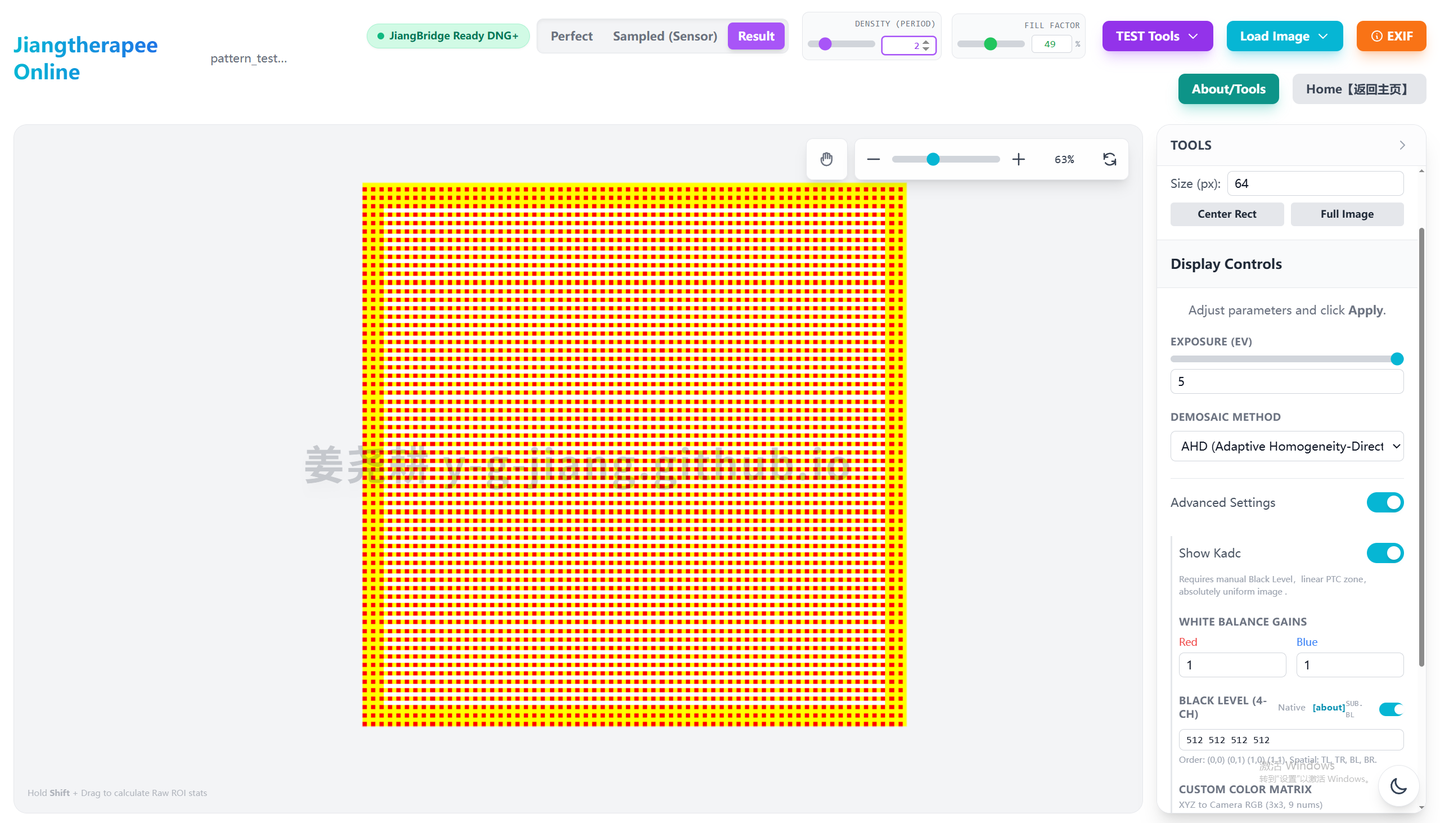Open the [about] link beside Native
The image size is (1440, 823).
[1327, 707]
